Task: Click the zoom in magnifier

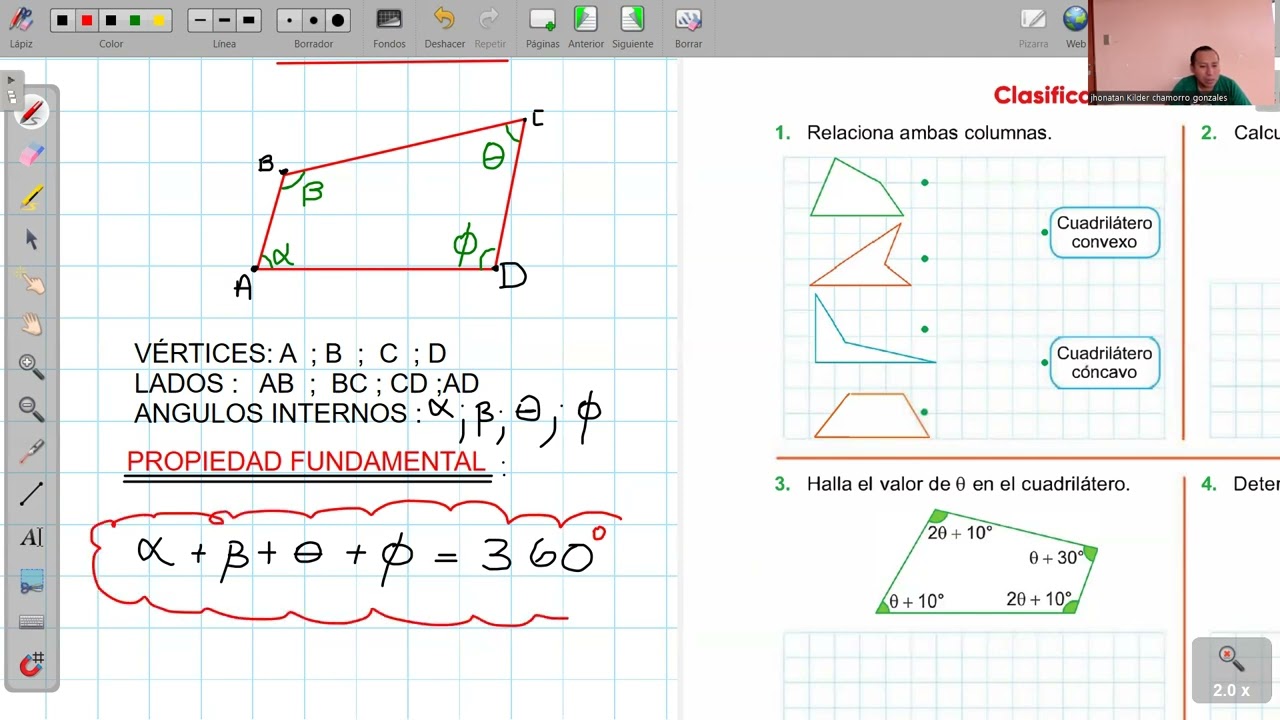Action: point(32,367)
